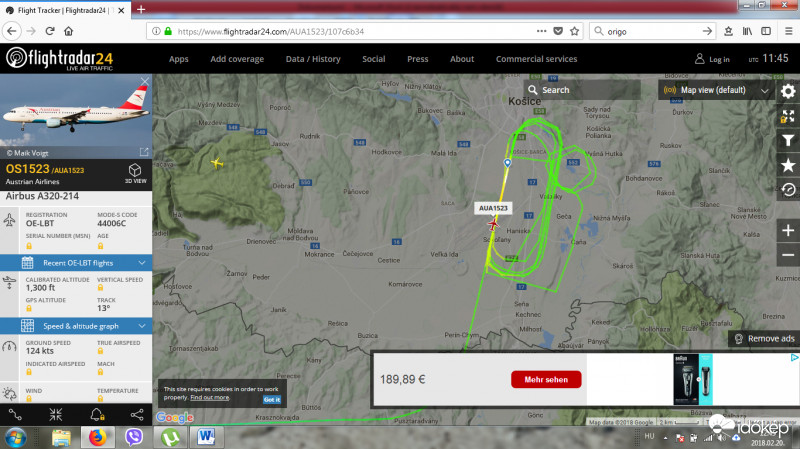Open Firefox page actions three dots
Image resolution: width=800 pixels, height=449 pixels.
(x=541, y=31)
